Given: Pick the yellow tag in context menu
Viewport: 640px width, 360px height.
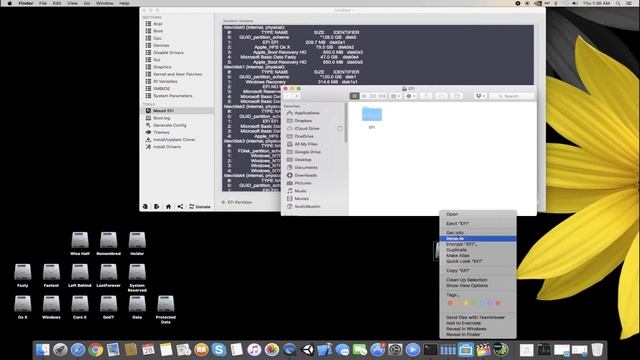Looking at the screenshot, I should 466,303.
